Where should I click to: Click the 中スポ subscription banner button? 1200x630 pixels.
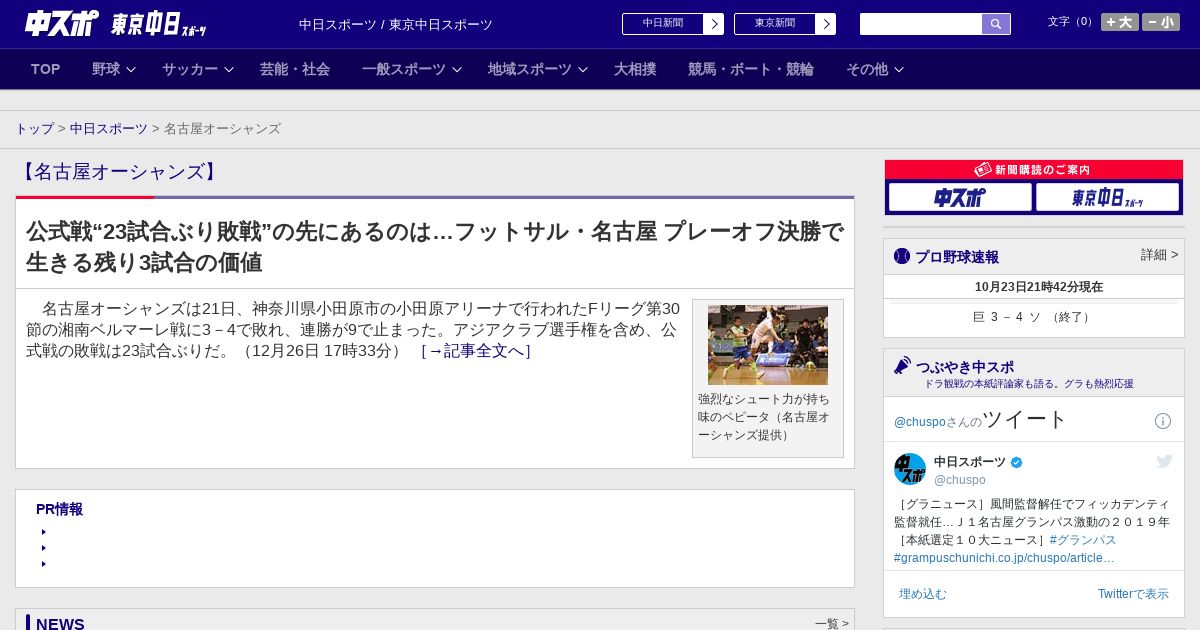[960, 197]
